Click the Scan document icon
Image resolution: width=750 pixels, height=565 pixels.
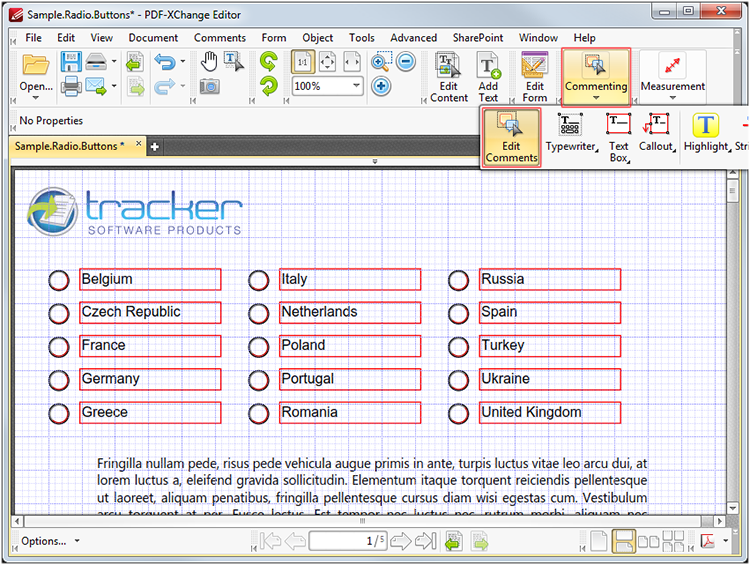[x=96, y=62]
